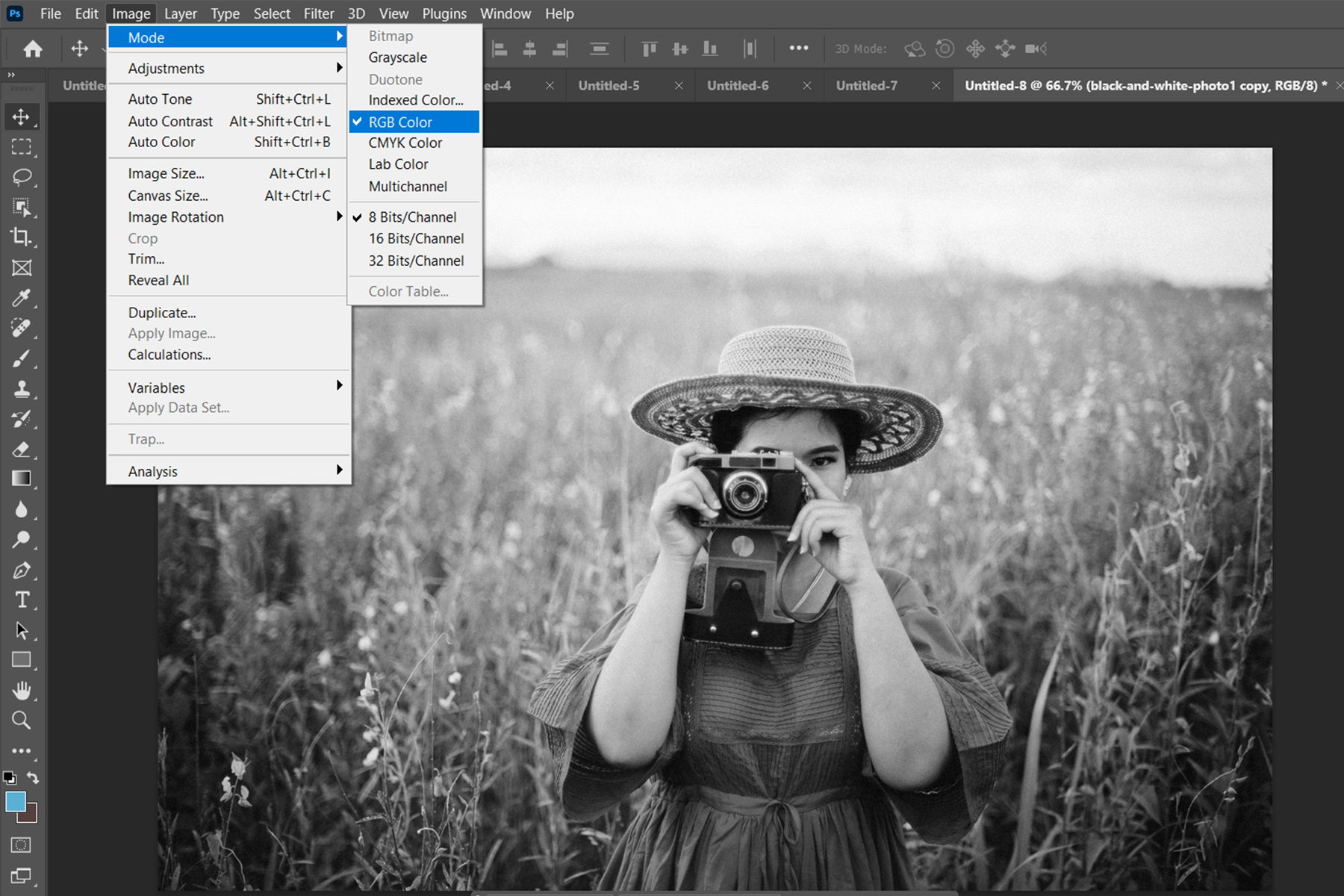Select the Blur tool
The height and width of the screenshot is (896, 1344).
coord(21,509)
